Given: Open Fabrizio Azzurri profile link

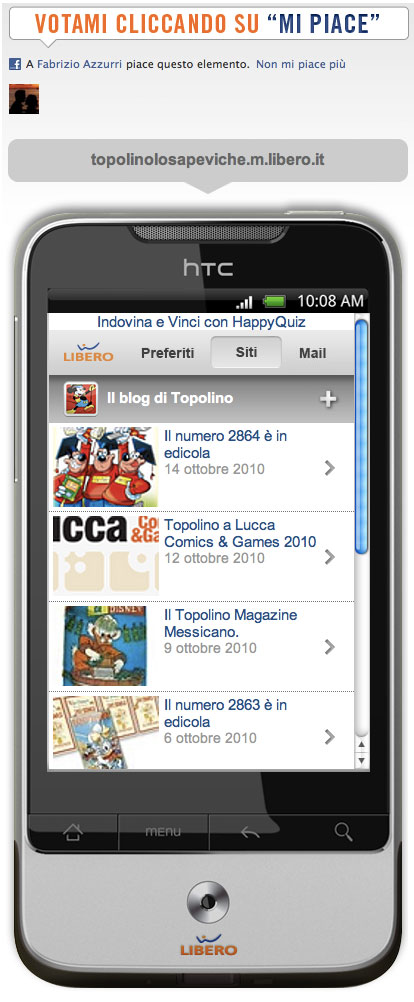Looking at the screenshot, I should (80, 64).
